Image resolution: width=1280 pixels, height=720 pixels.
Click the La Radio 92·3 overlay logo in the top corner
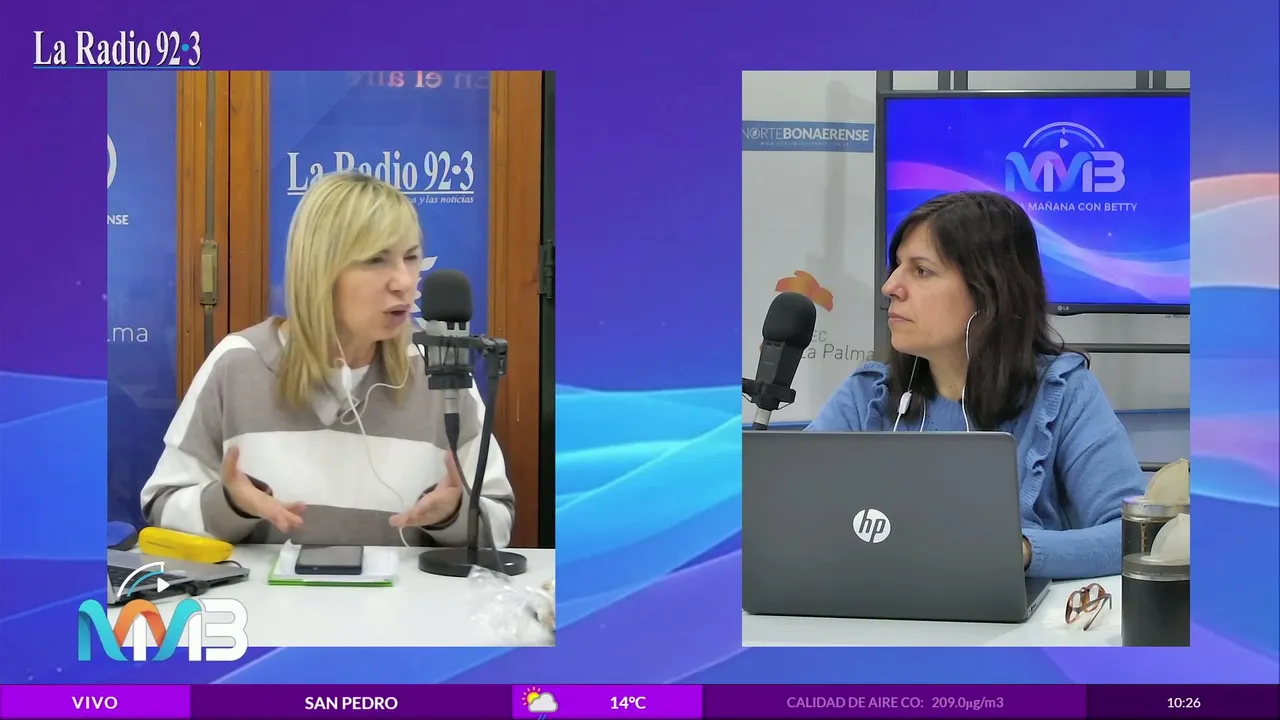[117, 49]
